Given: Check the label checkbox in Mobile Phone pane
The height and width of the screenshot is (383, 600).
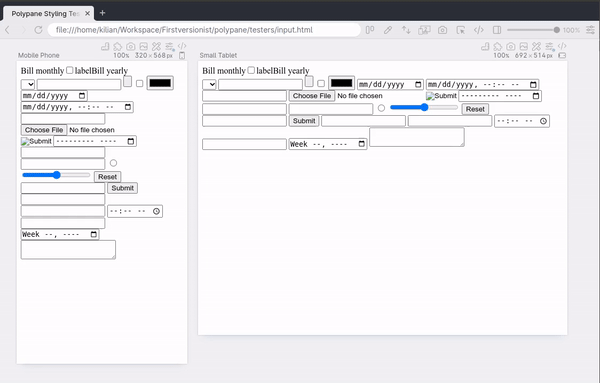Looking at the screenshot, I should pos(70,70).
